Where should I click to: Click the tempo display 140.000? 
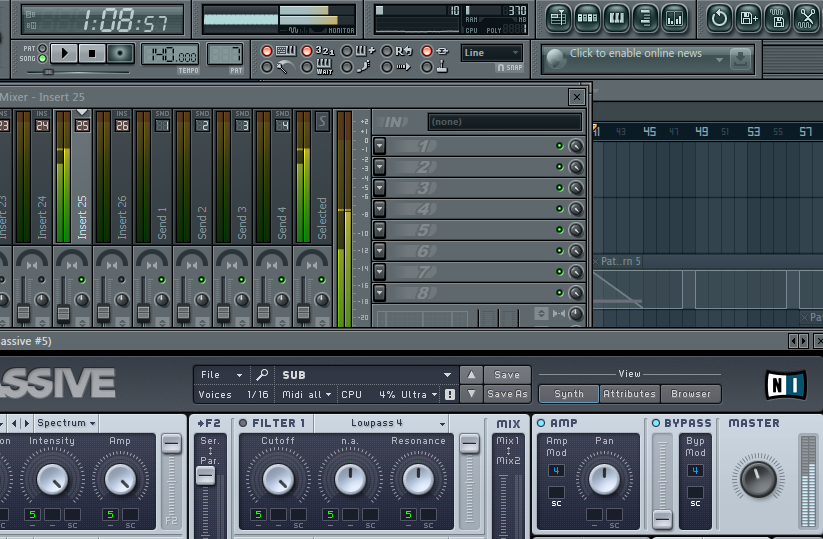click(x=171, y=54)
